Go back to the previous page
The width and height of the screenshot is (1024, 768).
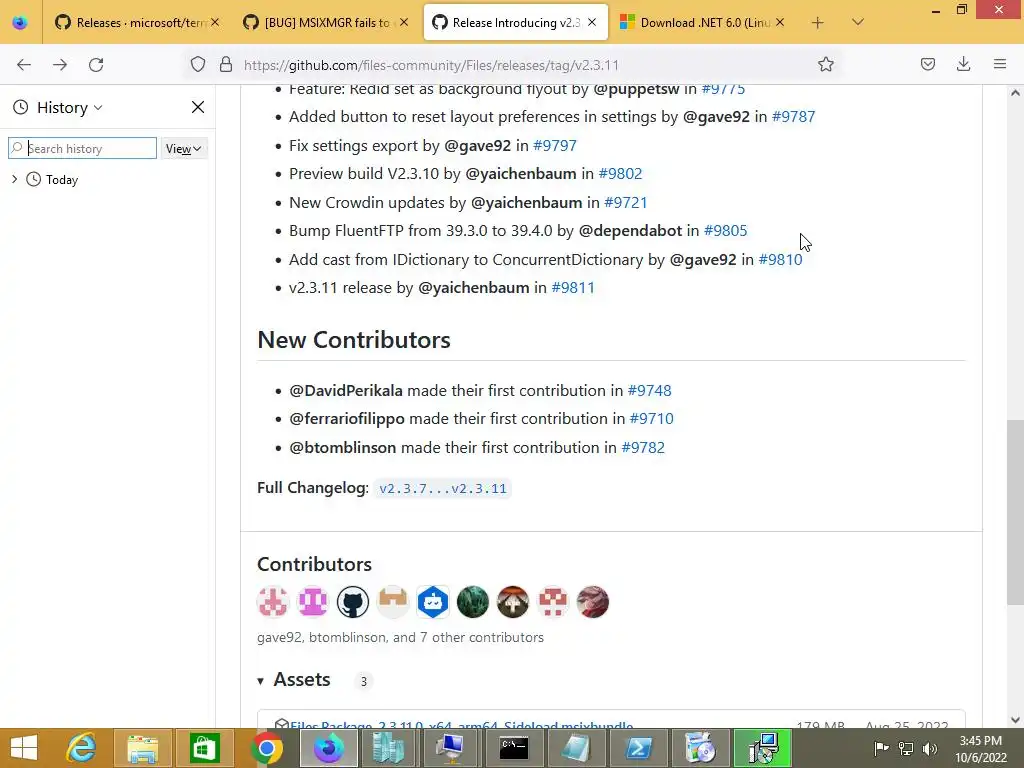24,65
